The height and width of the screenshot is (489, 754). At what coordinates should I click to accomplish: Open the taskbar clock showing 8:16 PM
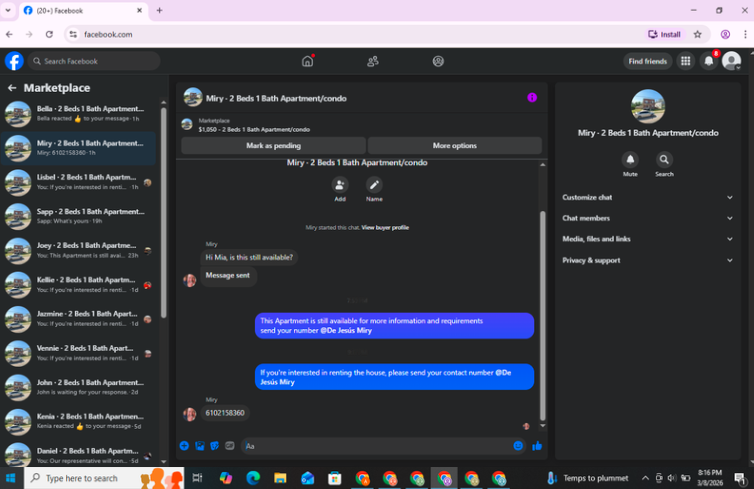(710, 478)
